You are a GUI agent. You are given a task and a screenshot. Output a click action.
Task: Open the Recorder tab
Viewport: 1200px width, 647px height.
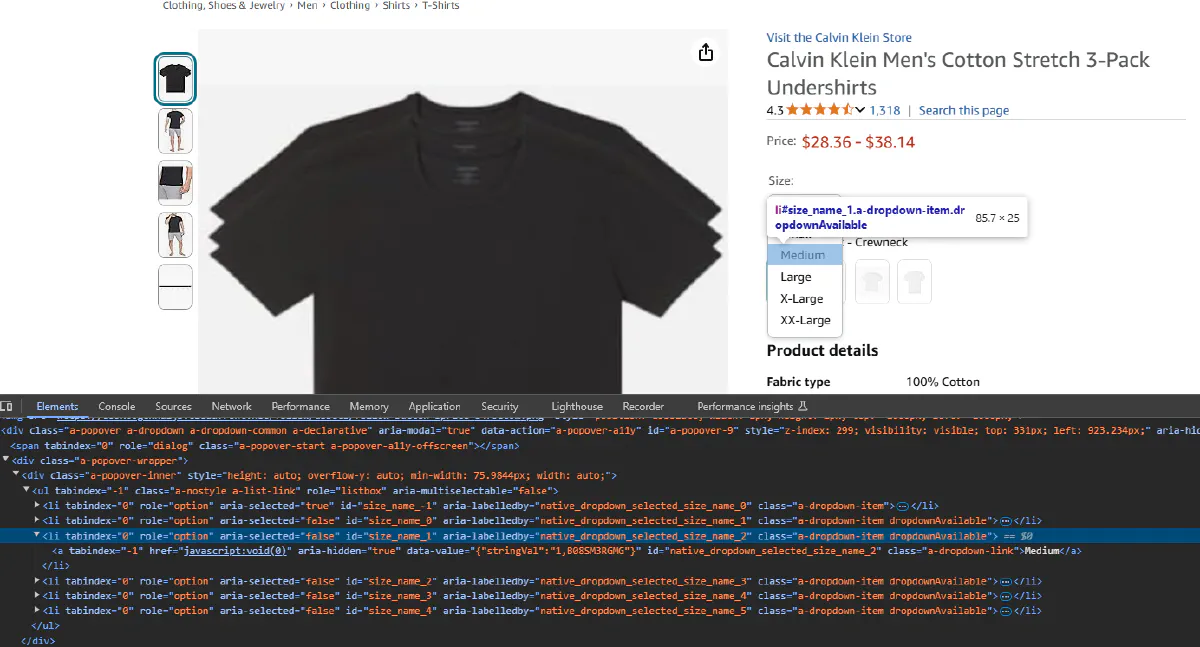pyautogui.click(x=643, y=407)
